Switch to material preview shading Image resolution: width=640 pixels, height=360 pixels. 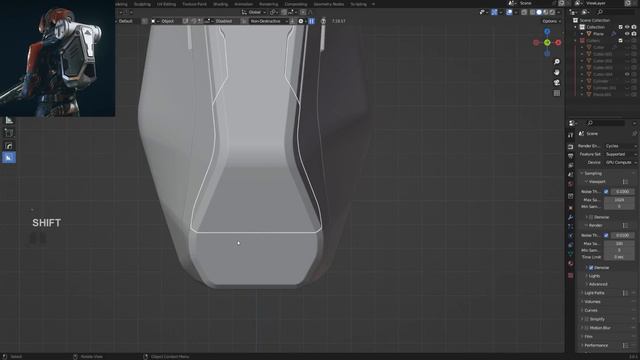(545, 12)
